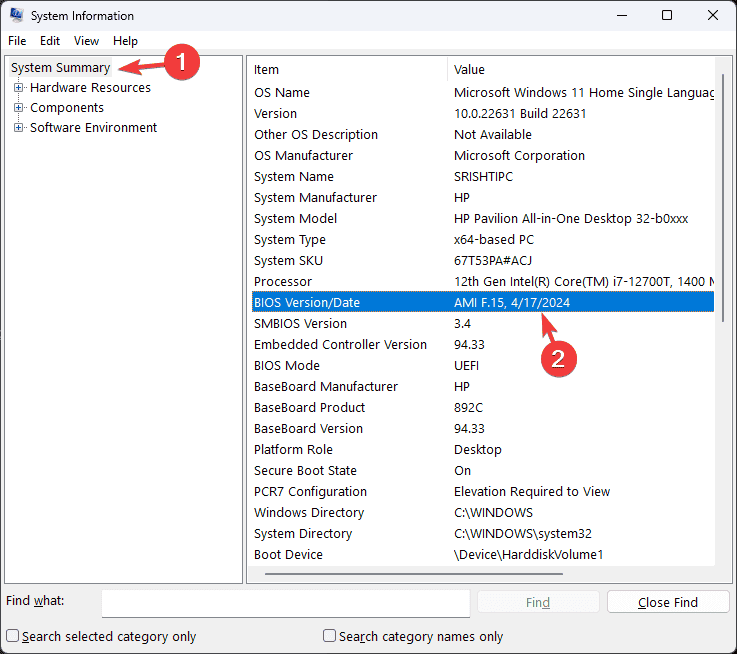
Task: Click the value HP Pavilion All-in-One Desktop 32-b0xxx
Action: 571,219
